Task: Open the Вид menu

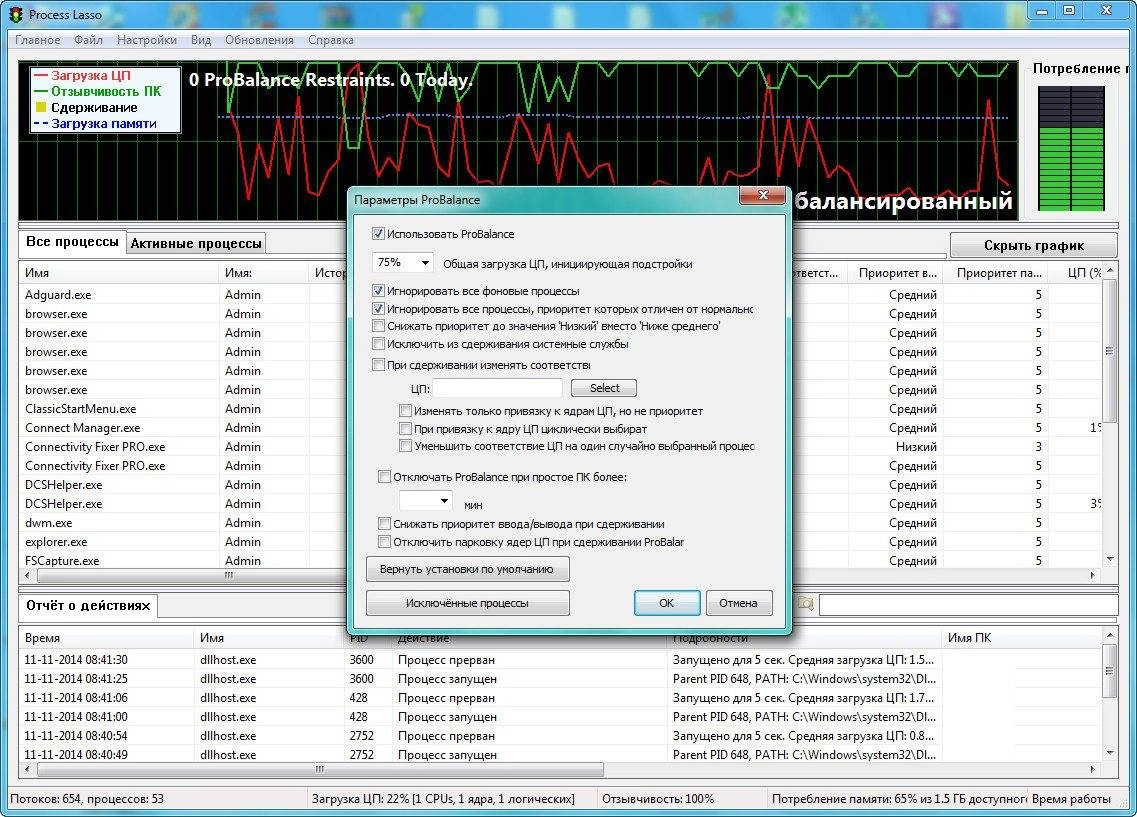Action: point(201,40)
